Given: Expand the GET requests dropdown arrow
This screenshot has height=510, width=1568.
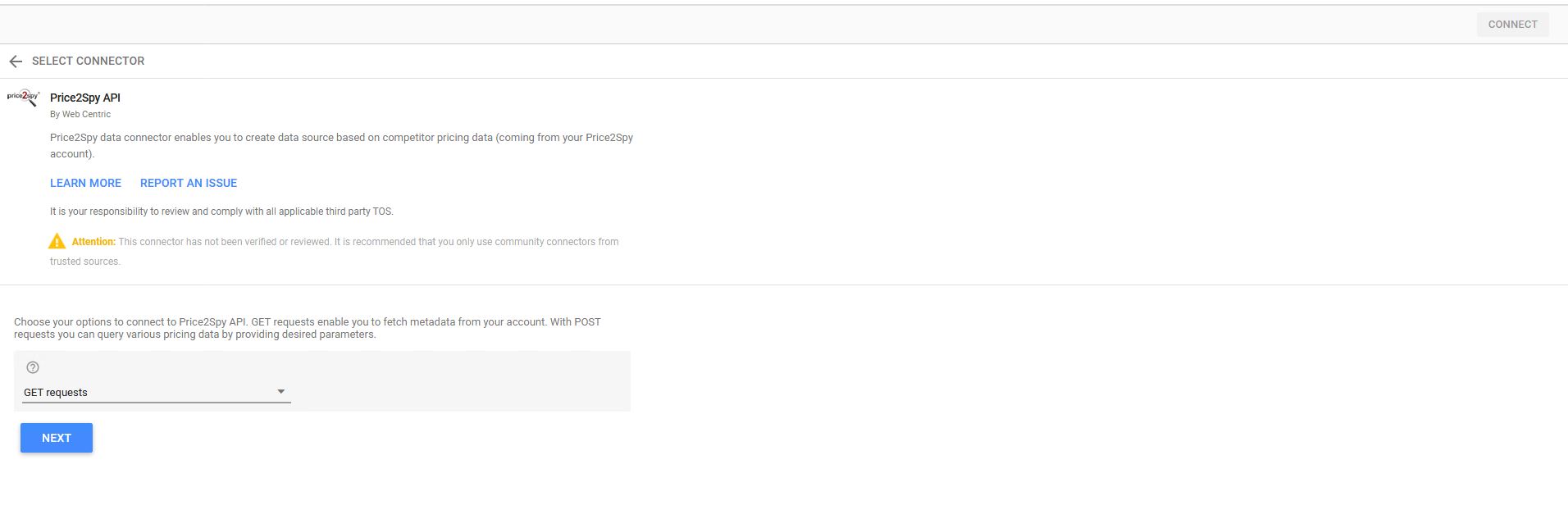Looking at the screenshot, I should click(x=280, y=392).
